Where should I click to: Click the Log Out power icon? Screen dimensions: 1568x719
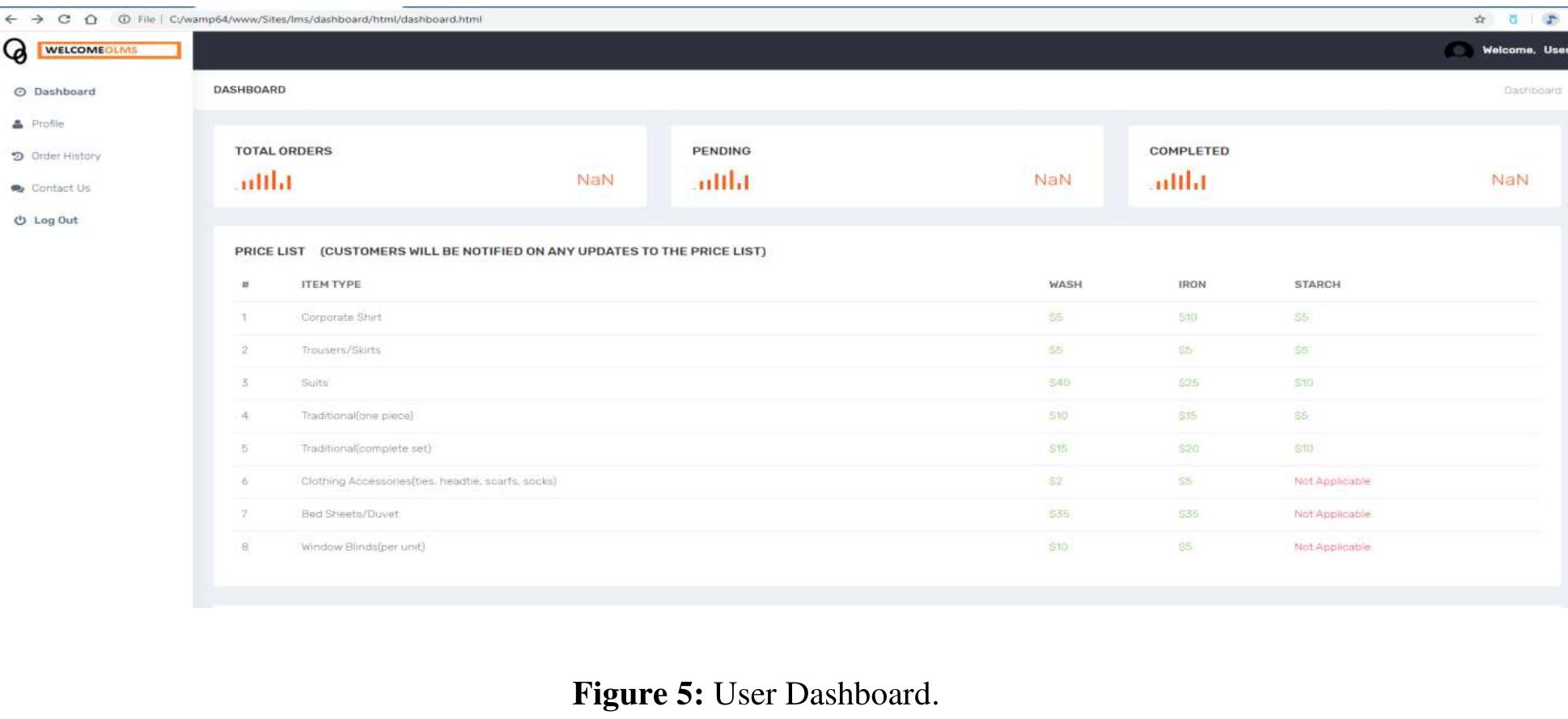click(20, 220)
